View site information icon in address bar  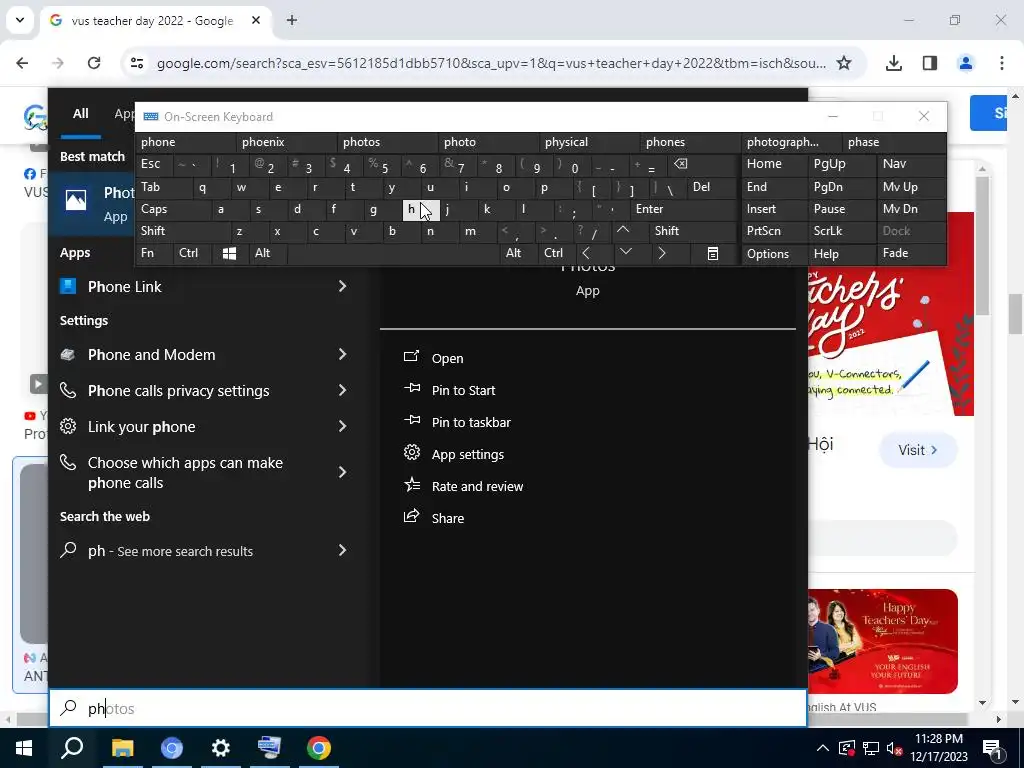pos(137,63)
